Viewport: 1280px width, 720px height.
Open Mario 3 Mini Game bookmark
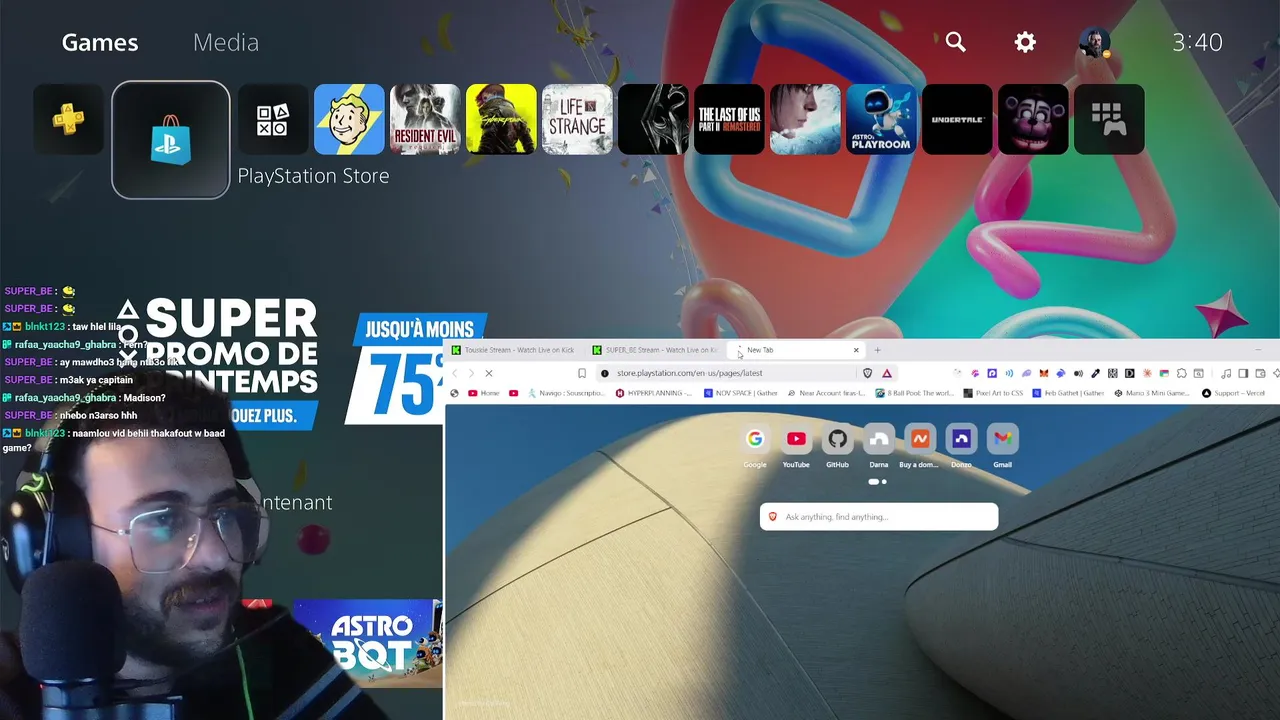point(1152,393)
